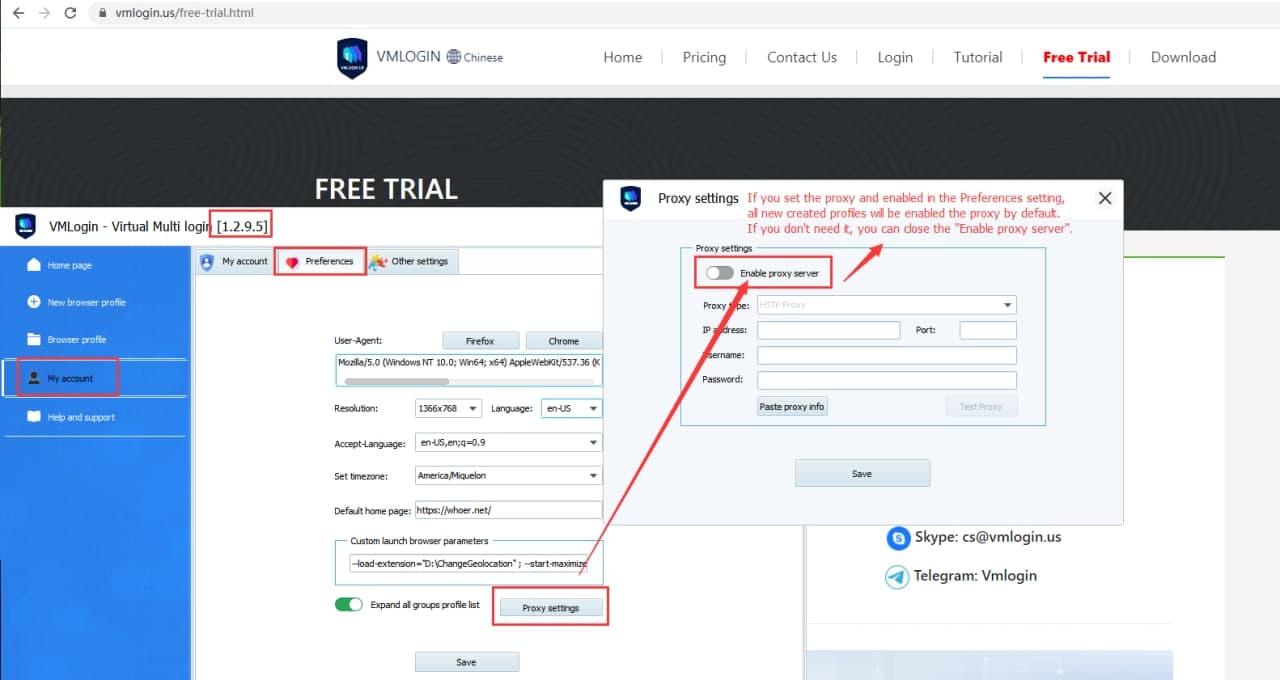Click the Home page house icon
Screen dimensions: 1280x680
click(34, 265)
